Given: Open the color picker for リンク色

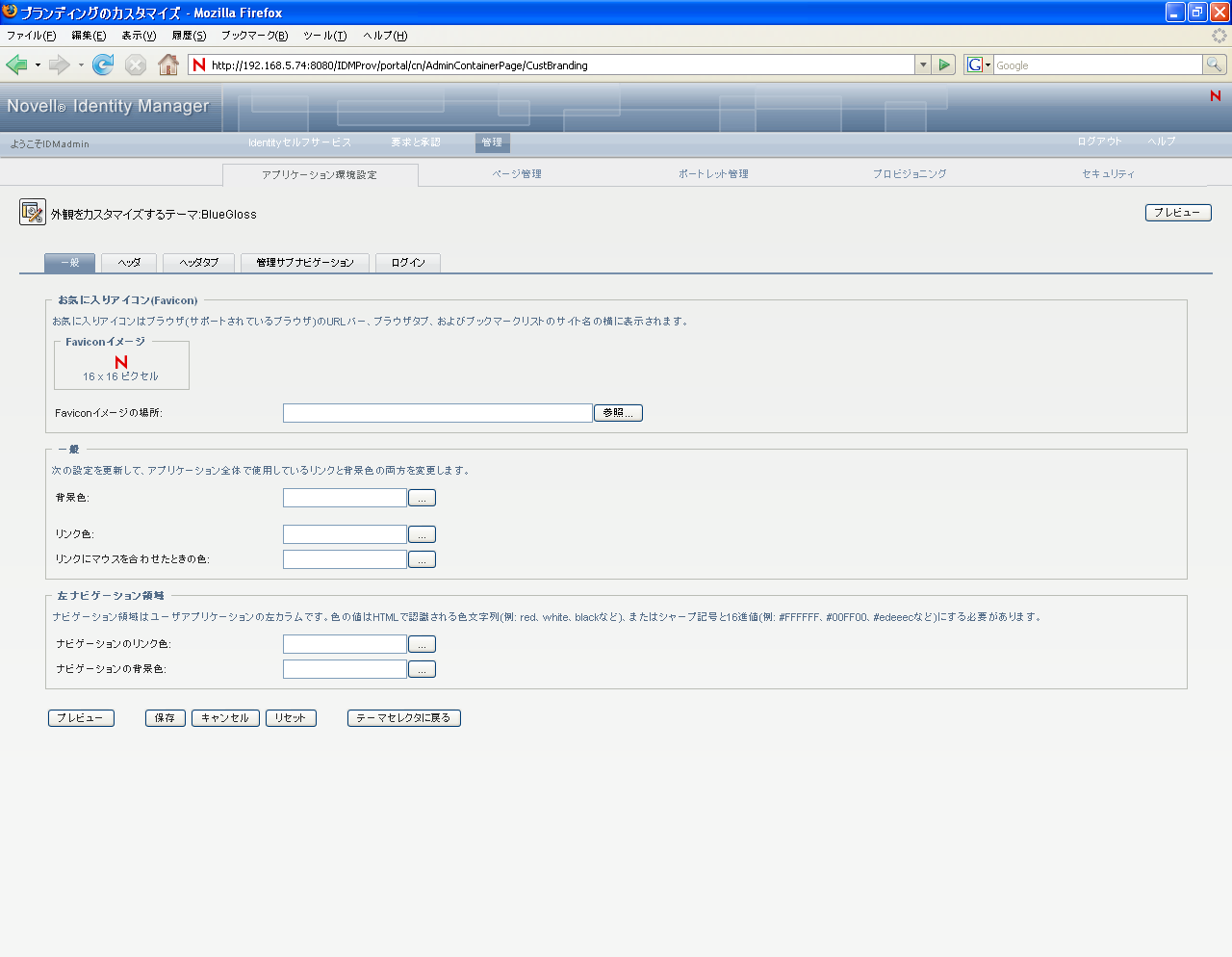Looking at the screenshot, I should point(422,534).
